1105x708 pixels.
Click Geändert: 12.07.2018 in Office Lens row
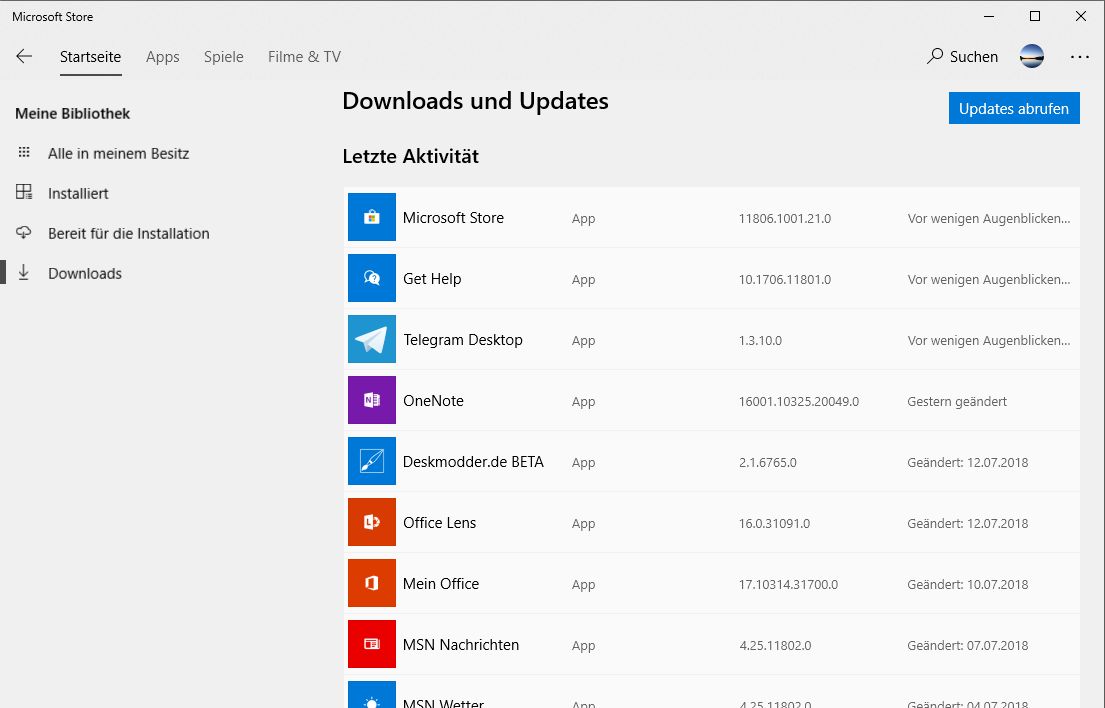point(968,523)
